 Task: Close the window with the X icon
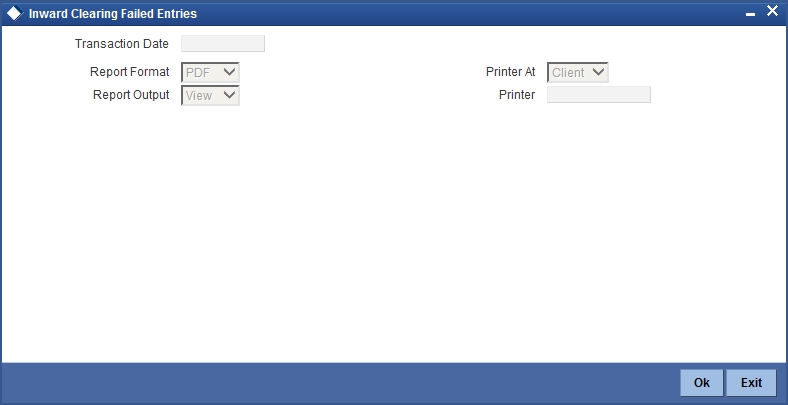(x=772, y=11)
